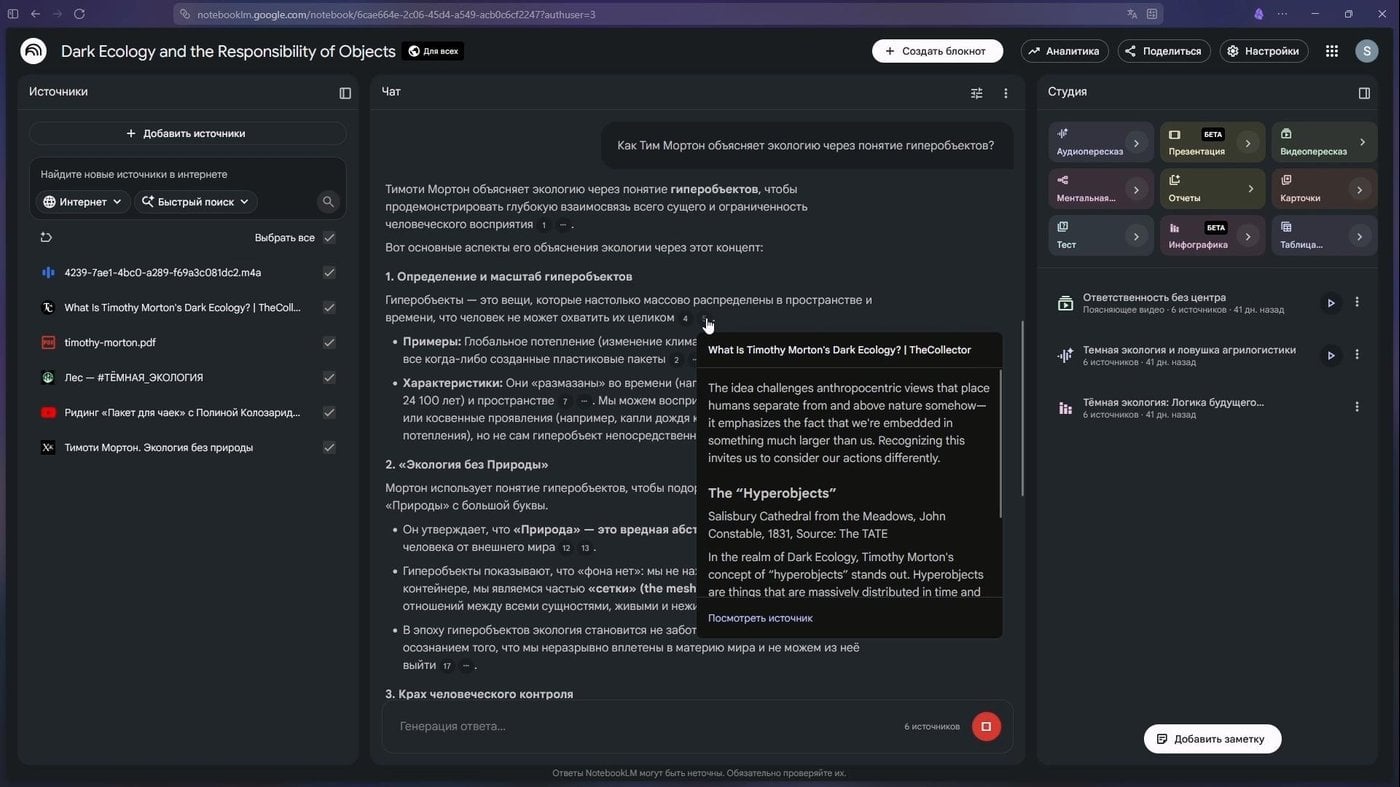The width and height of the screenshot is (1400, 787).
Task: Expand Видеопересказ options arrow
Action: 1361,143
